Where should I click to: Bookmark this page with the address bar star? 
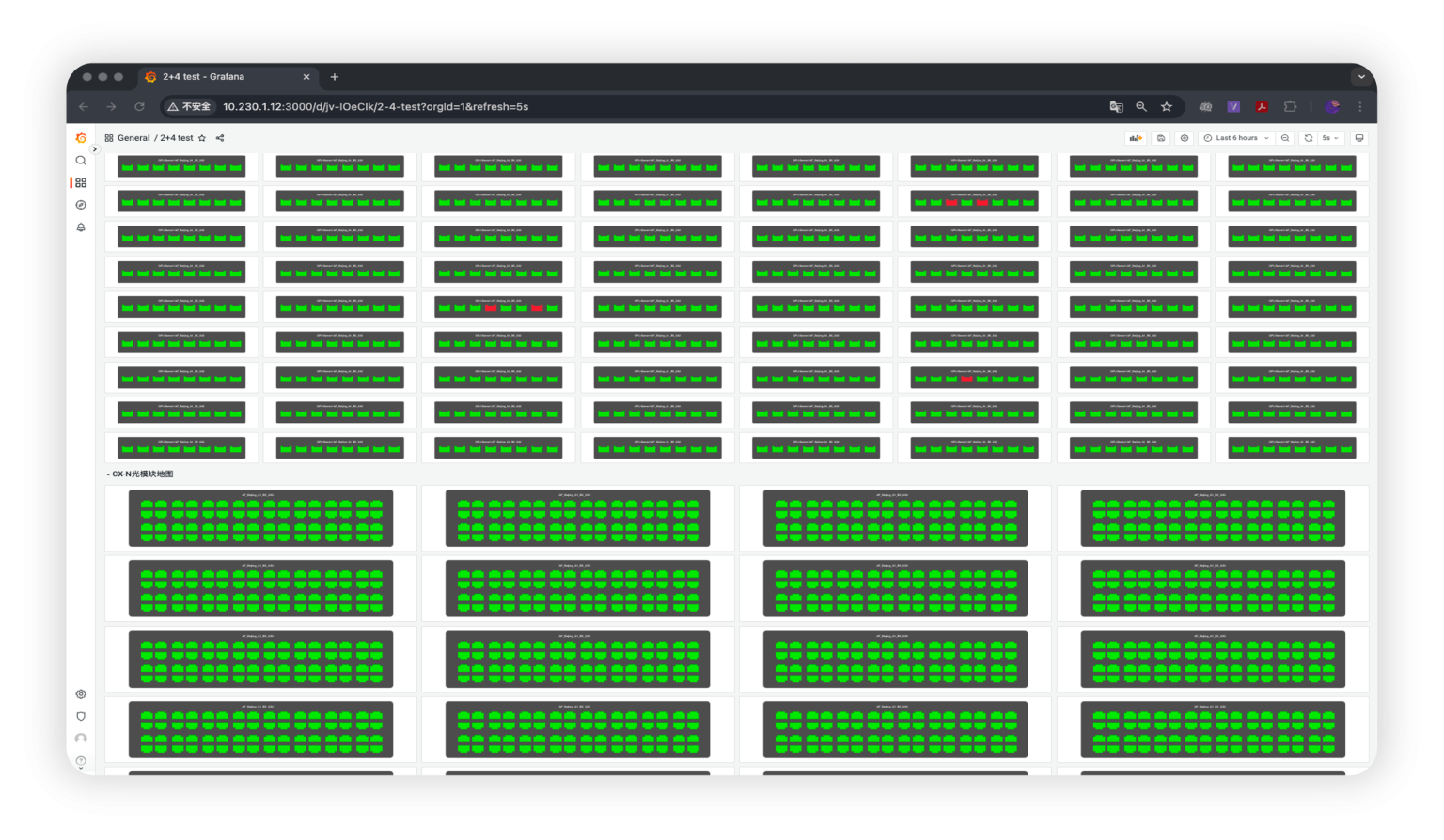[1167, 107]
